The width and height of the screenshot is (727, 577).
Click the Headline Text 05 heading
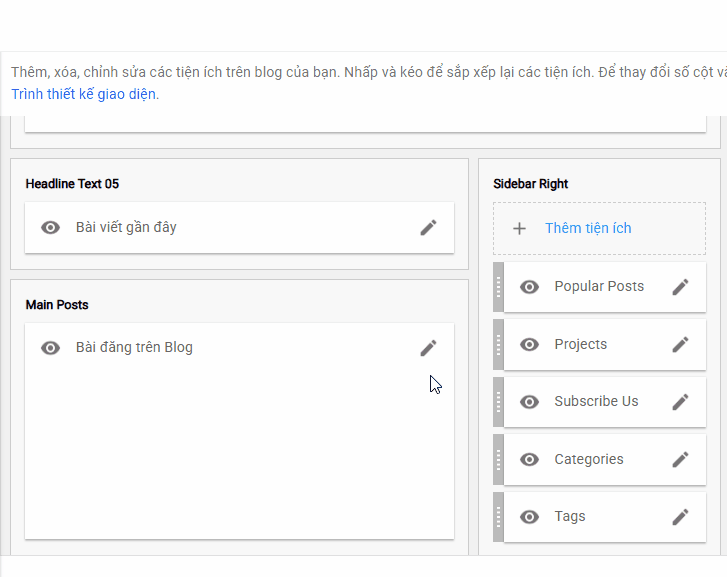tap(72, 184)
